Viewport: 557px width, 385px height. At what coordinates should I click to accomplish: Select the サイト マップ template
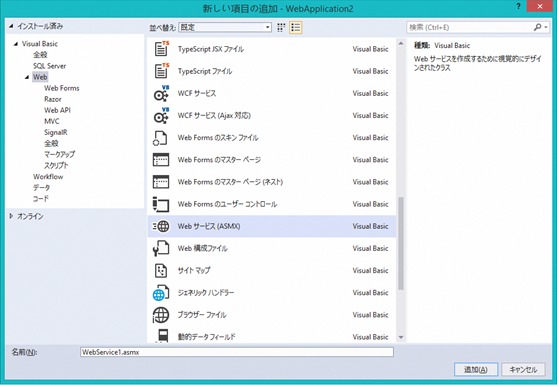click(272, 270)
